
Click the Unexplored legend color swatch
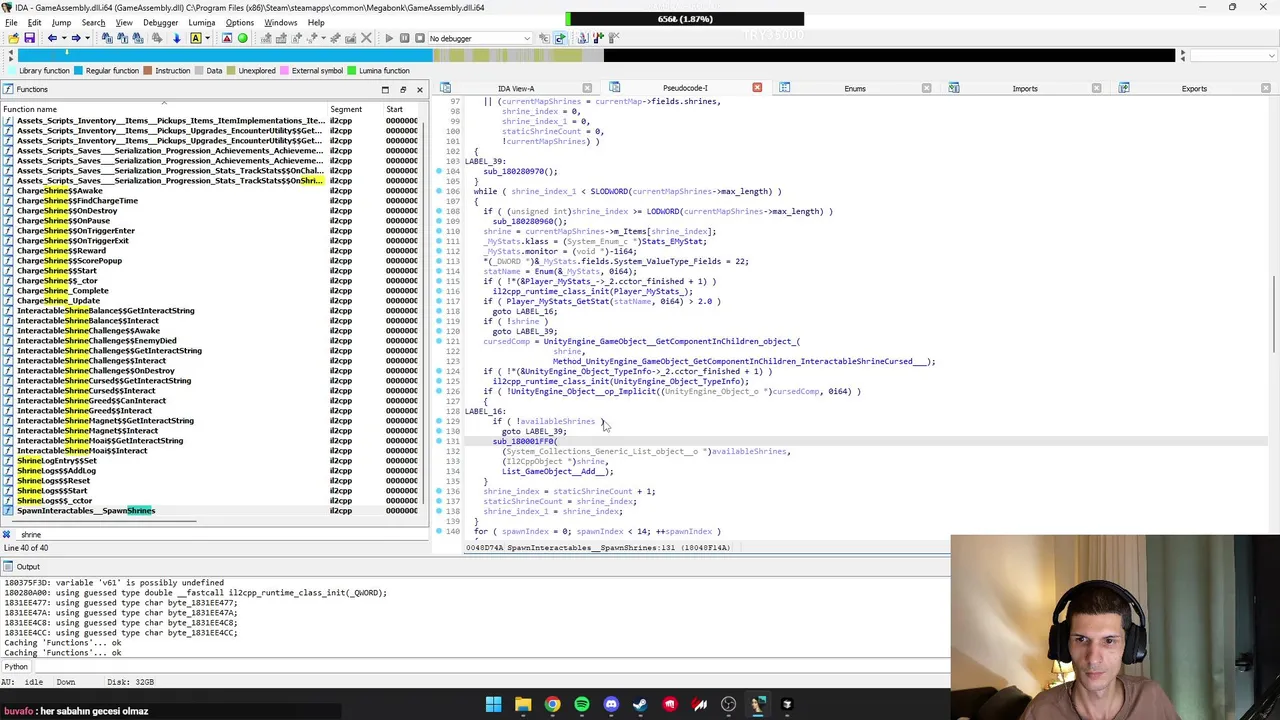(x=231, y=71)
